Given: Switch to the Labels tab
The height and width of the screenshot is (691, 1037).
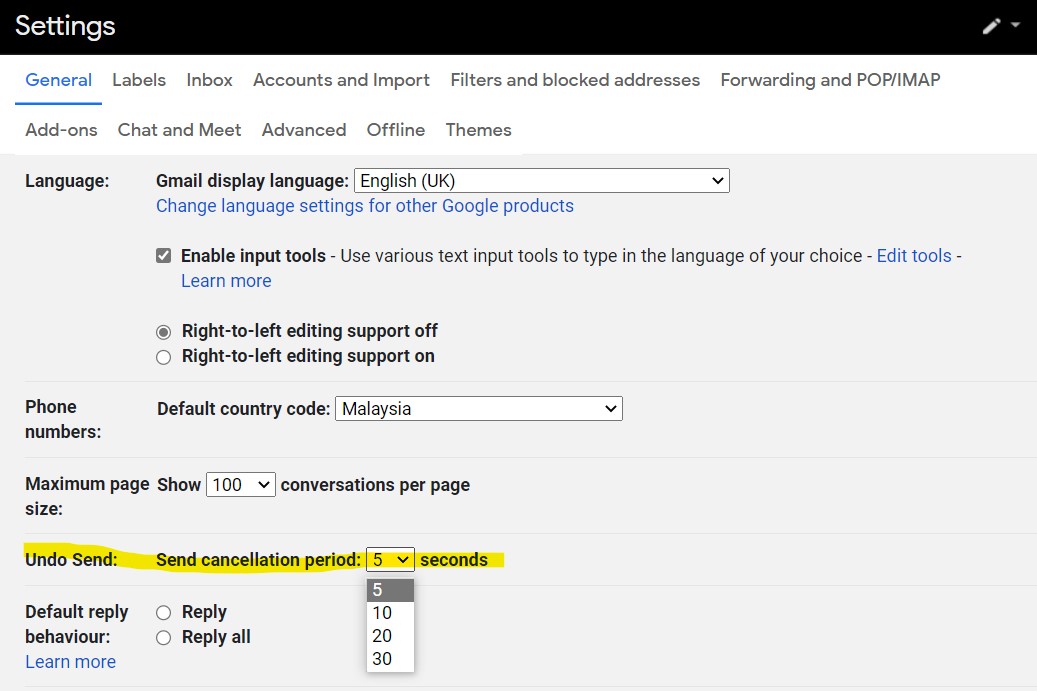Looking at the screenshot, I should pos(139,80).
